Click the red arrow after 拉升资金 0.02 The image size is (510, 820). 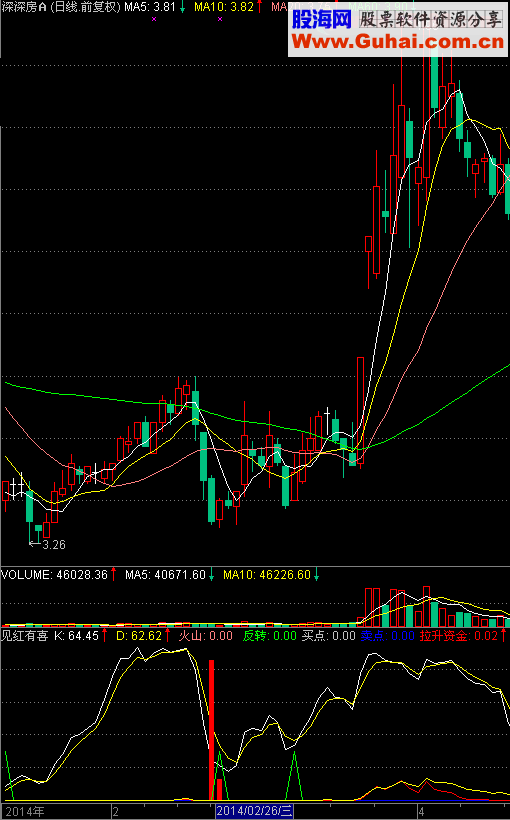(x=503, y=636)
